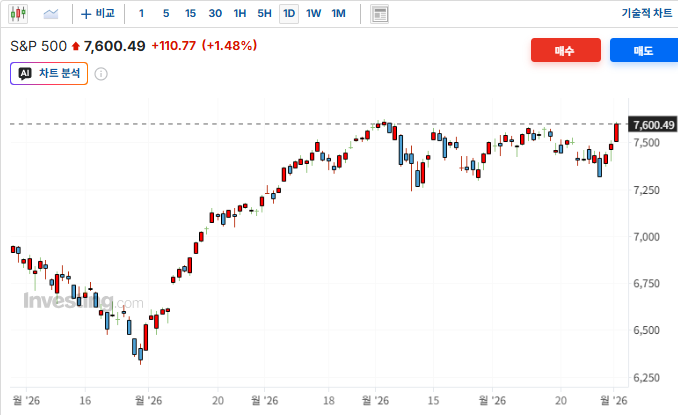Click the S&P 500 title text
Screen dimensions: 678x415
click(x=38, y=46)
